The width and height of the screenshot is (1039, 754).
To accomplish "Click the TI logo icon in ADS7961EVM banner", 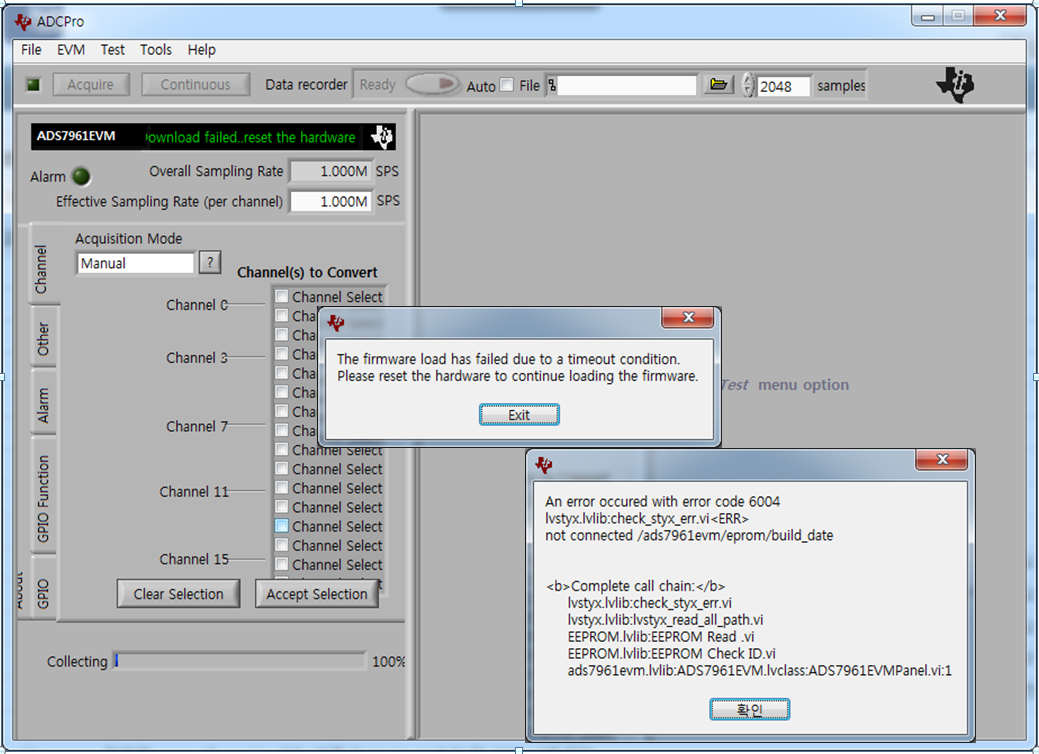I will (382, 137).
